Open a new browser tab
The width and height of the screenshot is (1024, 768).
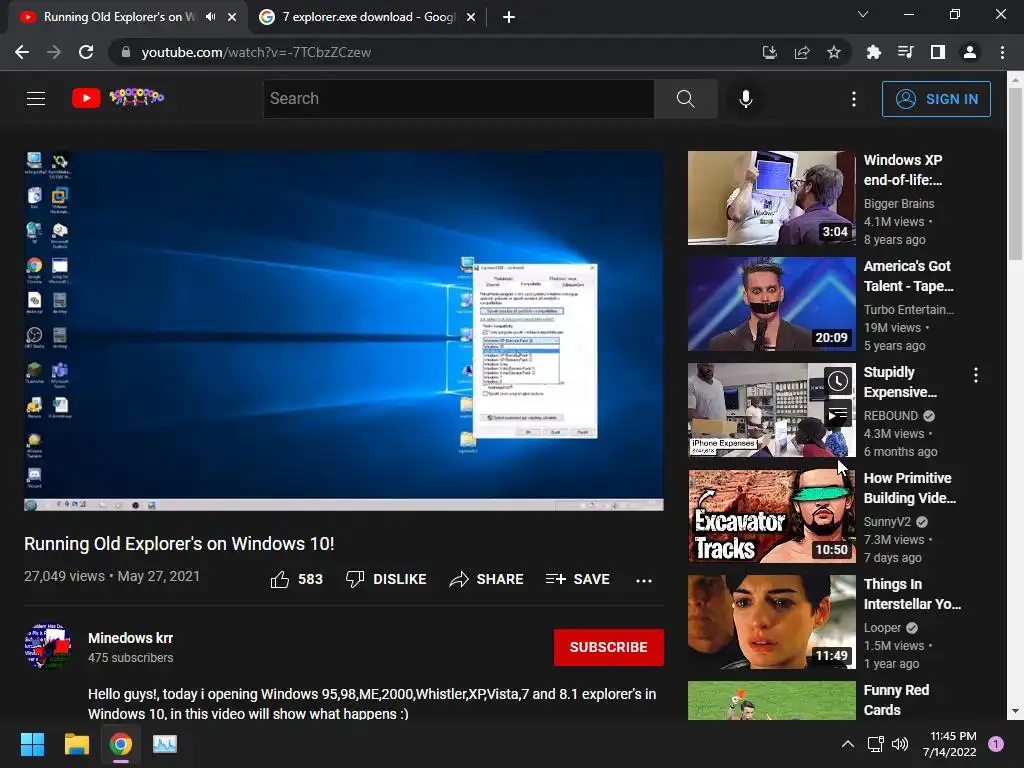coord(509,18)
